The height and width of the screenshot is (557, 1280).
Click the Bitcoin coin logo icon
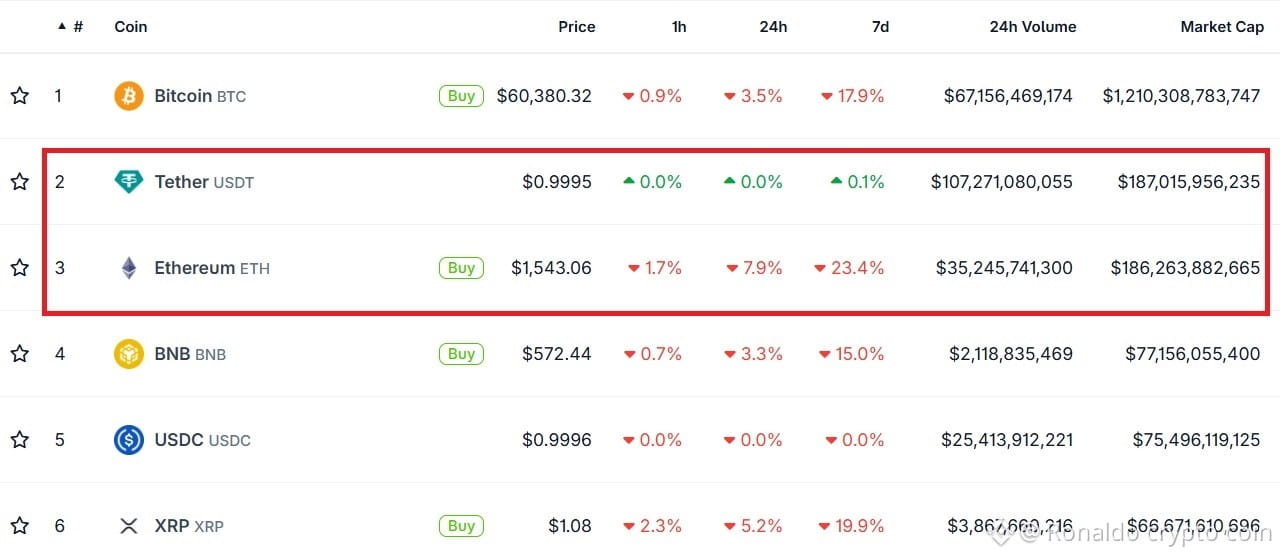[129, 96]
